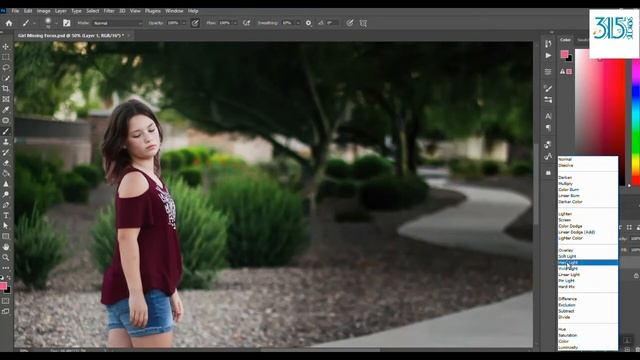Enable airbrush-style build-up
The width and height of the screenshot is (640, 360).
click(x=246, y=23)
